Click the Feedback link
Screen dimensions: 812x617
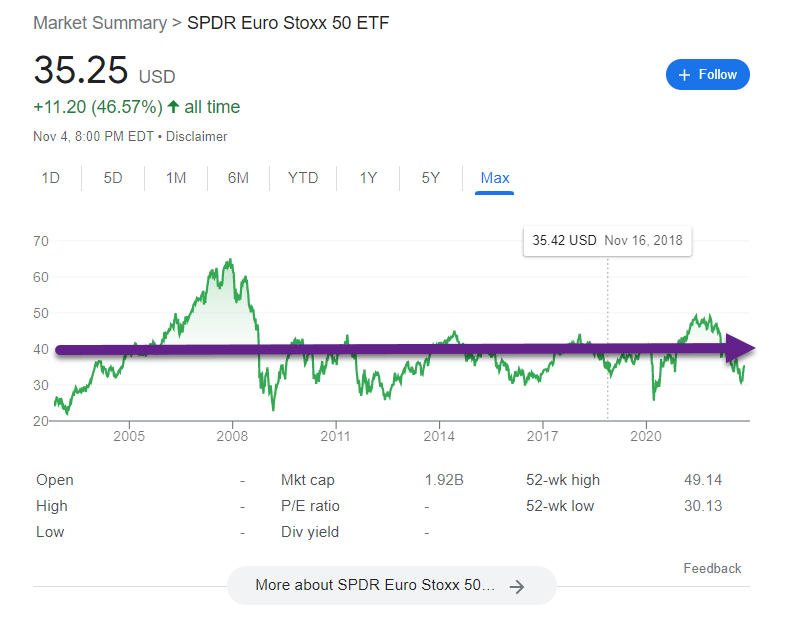click(712, 568)
